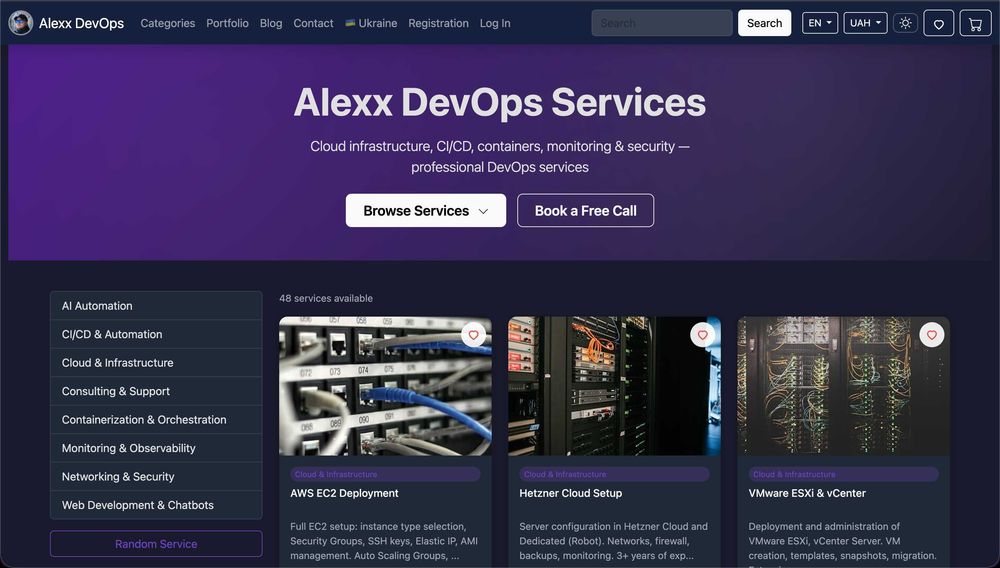Click the Cloud & Infrastructure tag on Hetzner card
The height and width of the screenshot is (568, 1000).
pyautogui.click(x=615, y=474)
